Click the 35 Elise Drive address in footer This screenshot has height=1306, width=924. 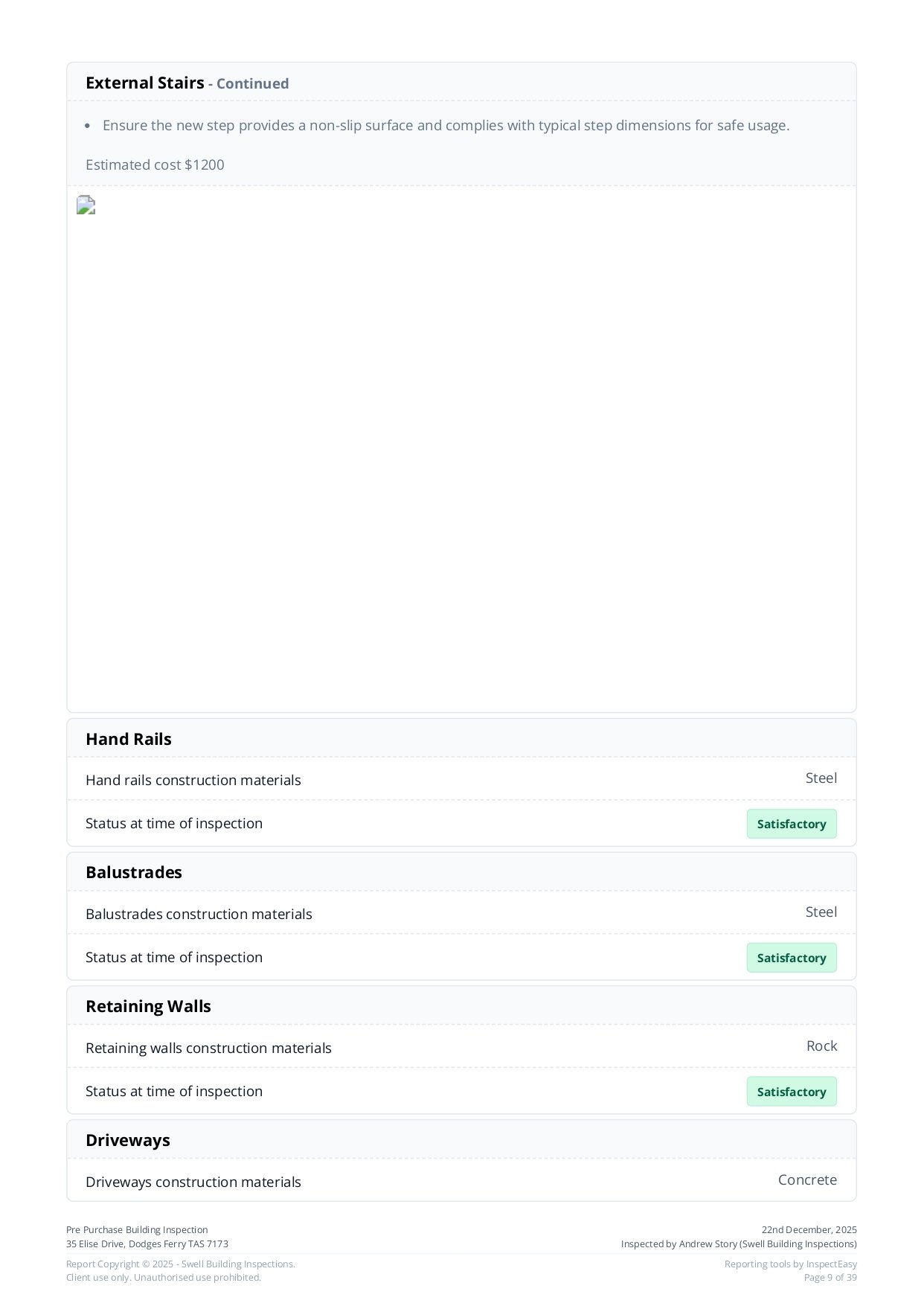click(147, 1244)
